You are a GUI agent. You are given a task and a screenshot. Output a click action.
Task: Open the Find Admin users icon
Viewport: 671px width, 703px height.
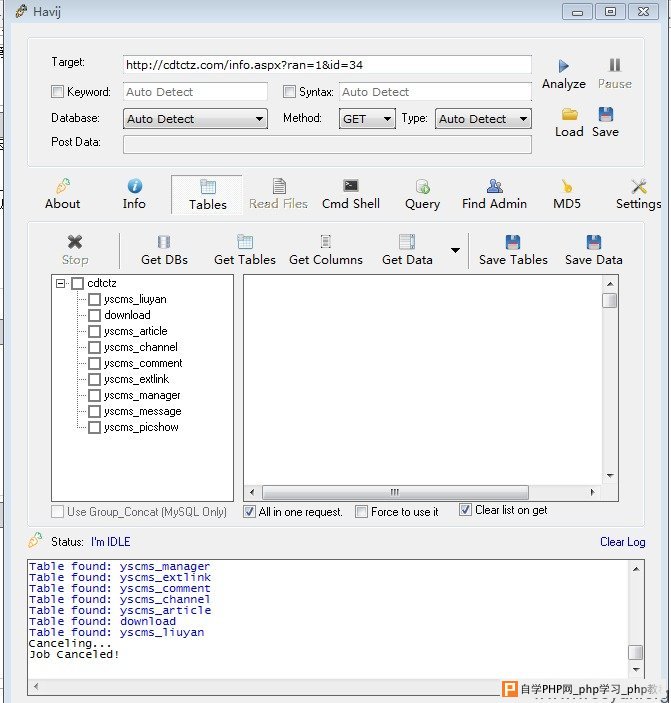(494, 186)
